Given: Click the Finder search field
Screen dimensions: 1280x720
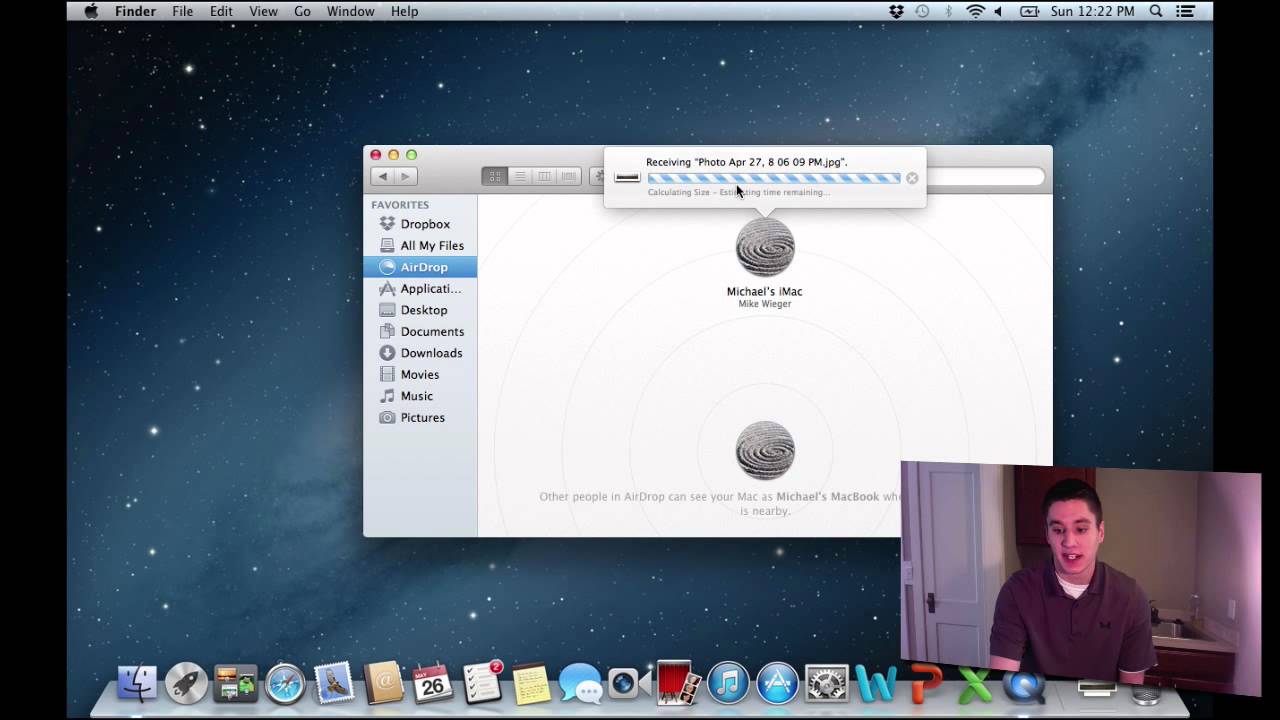Looking at the screenshot, I should (985, 177).
